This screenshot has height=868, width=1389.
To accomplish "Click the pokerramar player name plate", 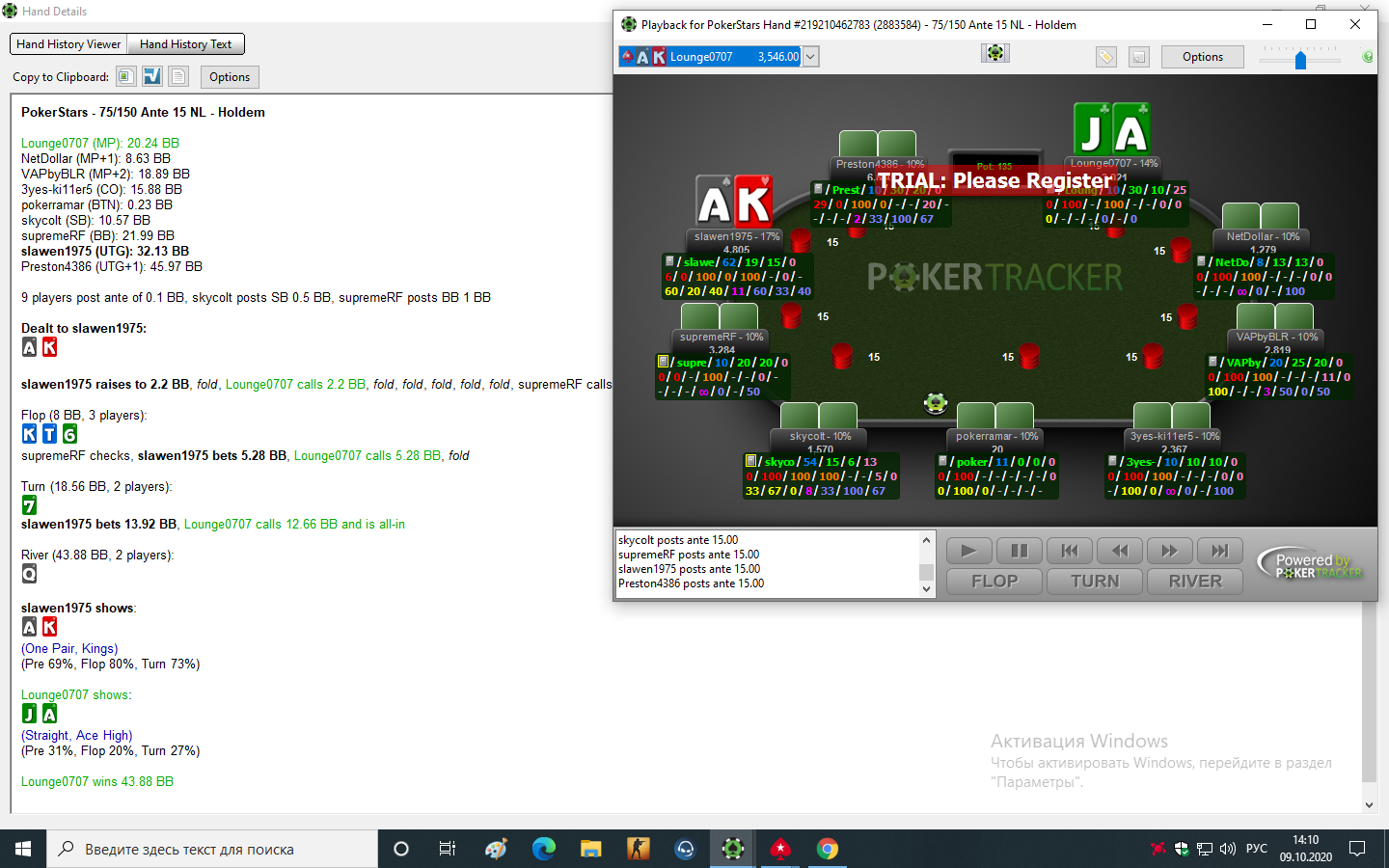I will pyautogui.click(x=996, y=436).
